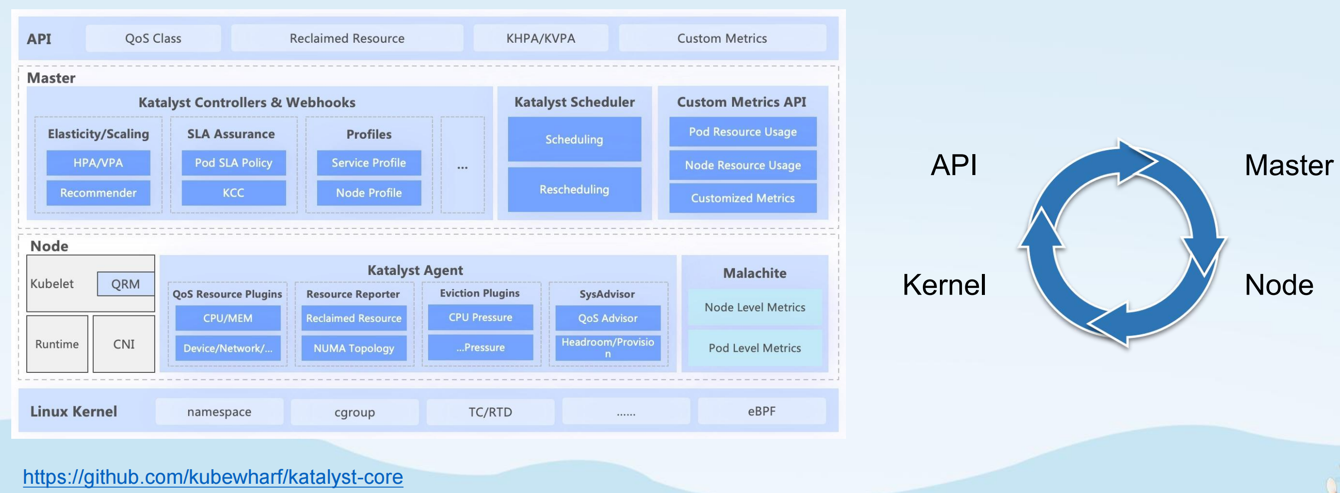The height and width of the screenshot is (493, 1340).
Task: Select the Master label beside the cycle
Action: pos(1289,166)
